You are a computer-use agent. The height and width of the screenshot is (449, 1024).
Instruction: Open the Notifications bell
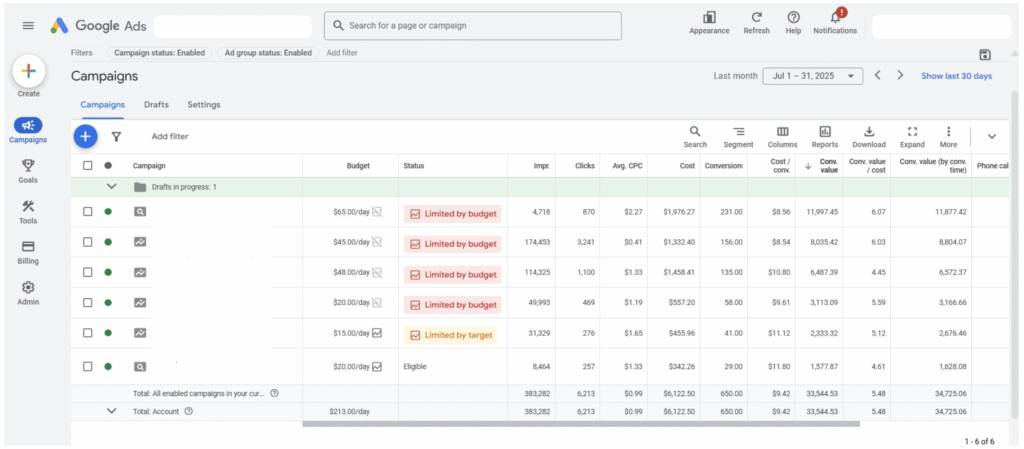click(x=835, y=18)
